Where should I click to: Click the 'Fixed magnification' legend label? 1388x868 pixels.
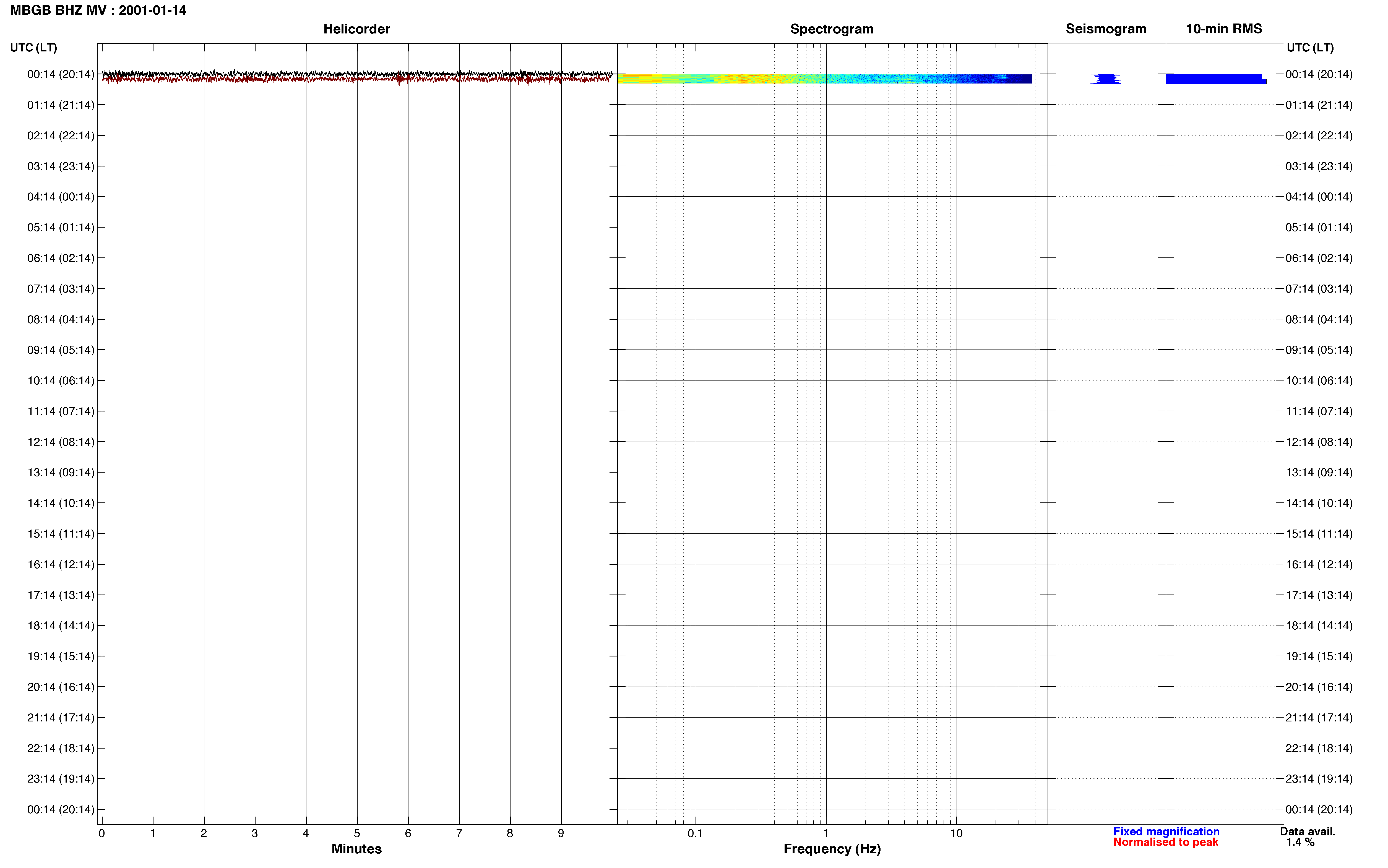click(1166, 831)
